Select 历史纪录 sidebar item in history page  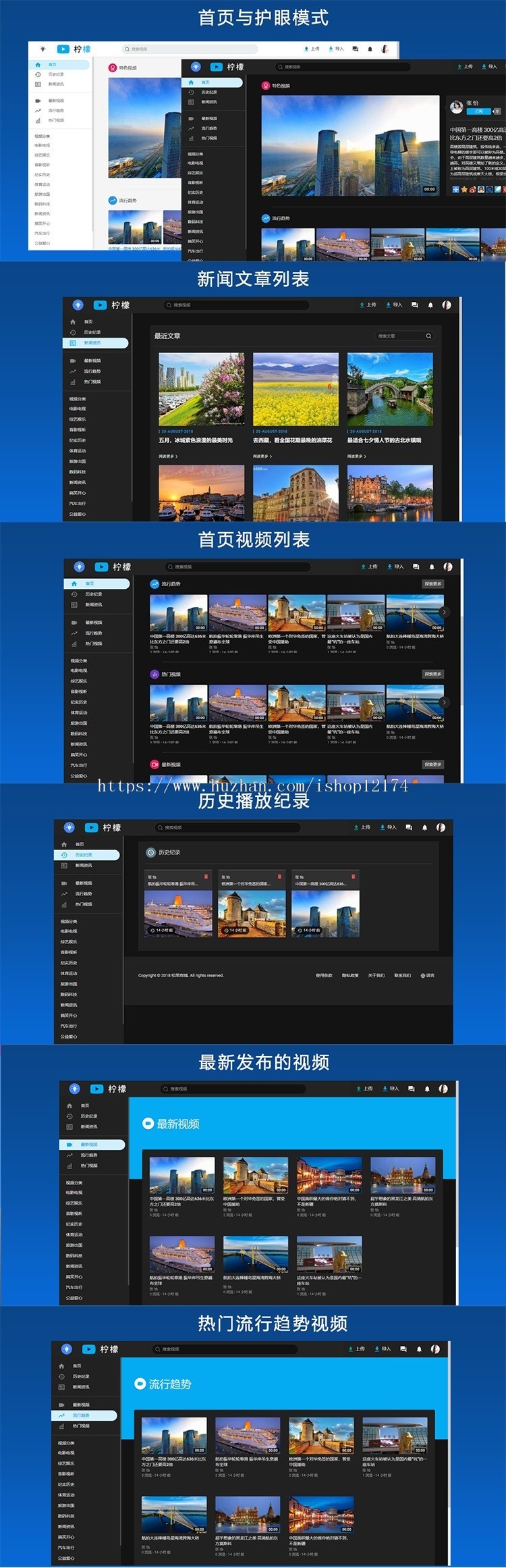(86, 855)
